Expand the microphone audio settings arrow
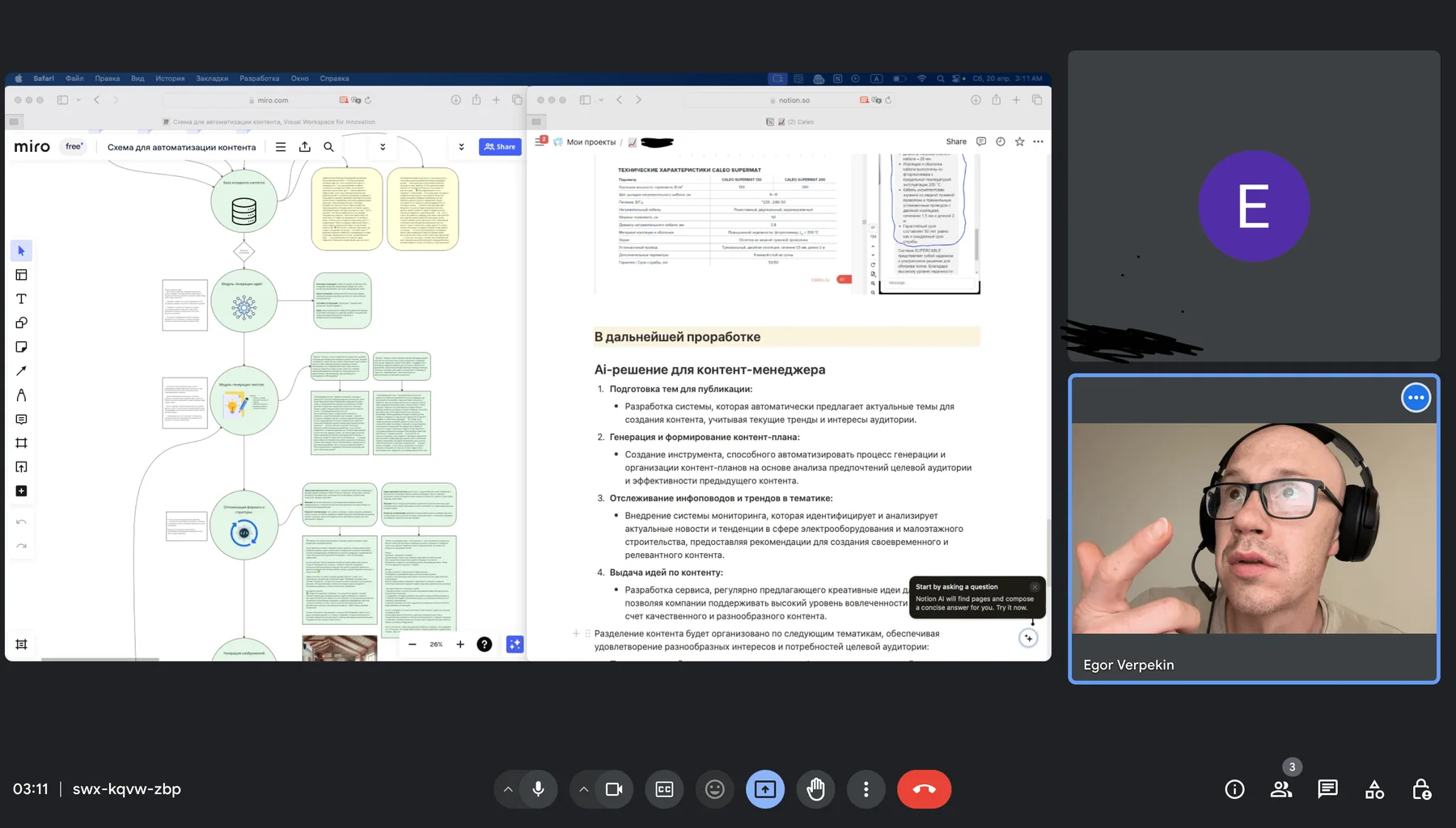This screenshot has height=828, width=1456. click(507, 789)
